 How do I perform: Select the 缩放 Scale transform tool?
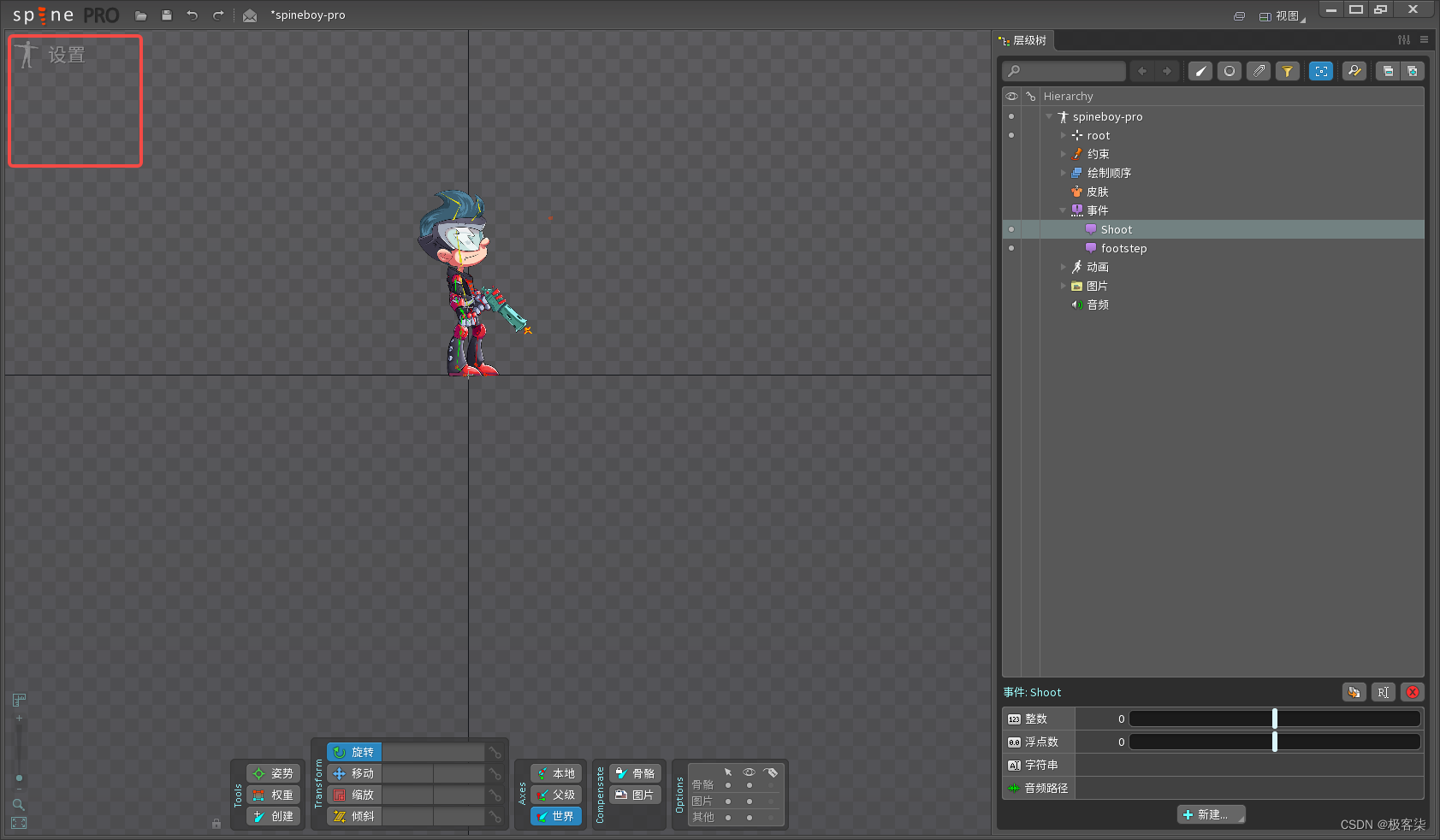tap(354, 795)
